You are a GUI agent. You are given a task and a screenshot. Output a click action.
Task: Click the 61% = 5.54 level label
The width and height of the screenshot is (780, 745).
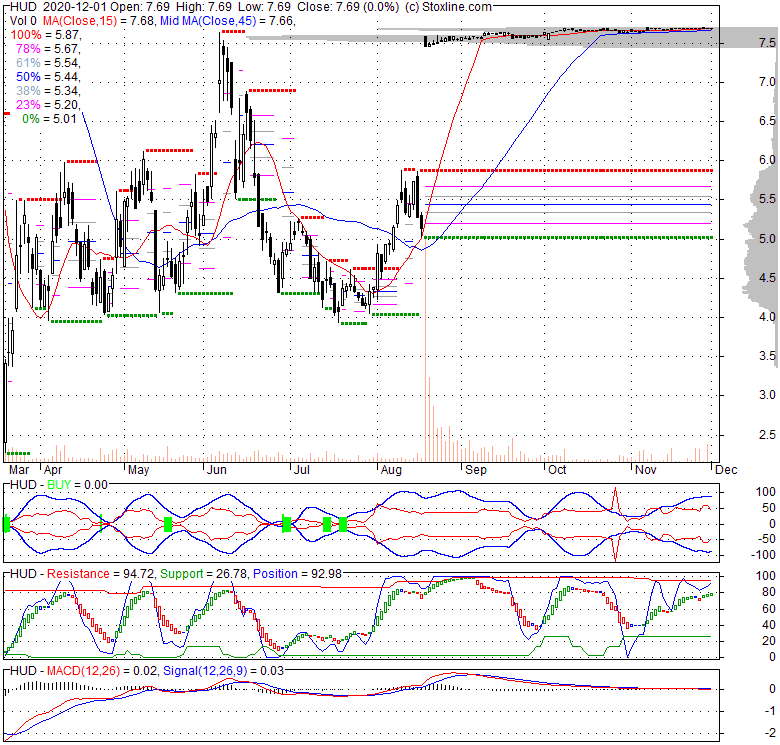[x=47, y=63]
